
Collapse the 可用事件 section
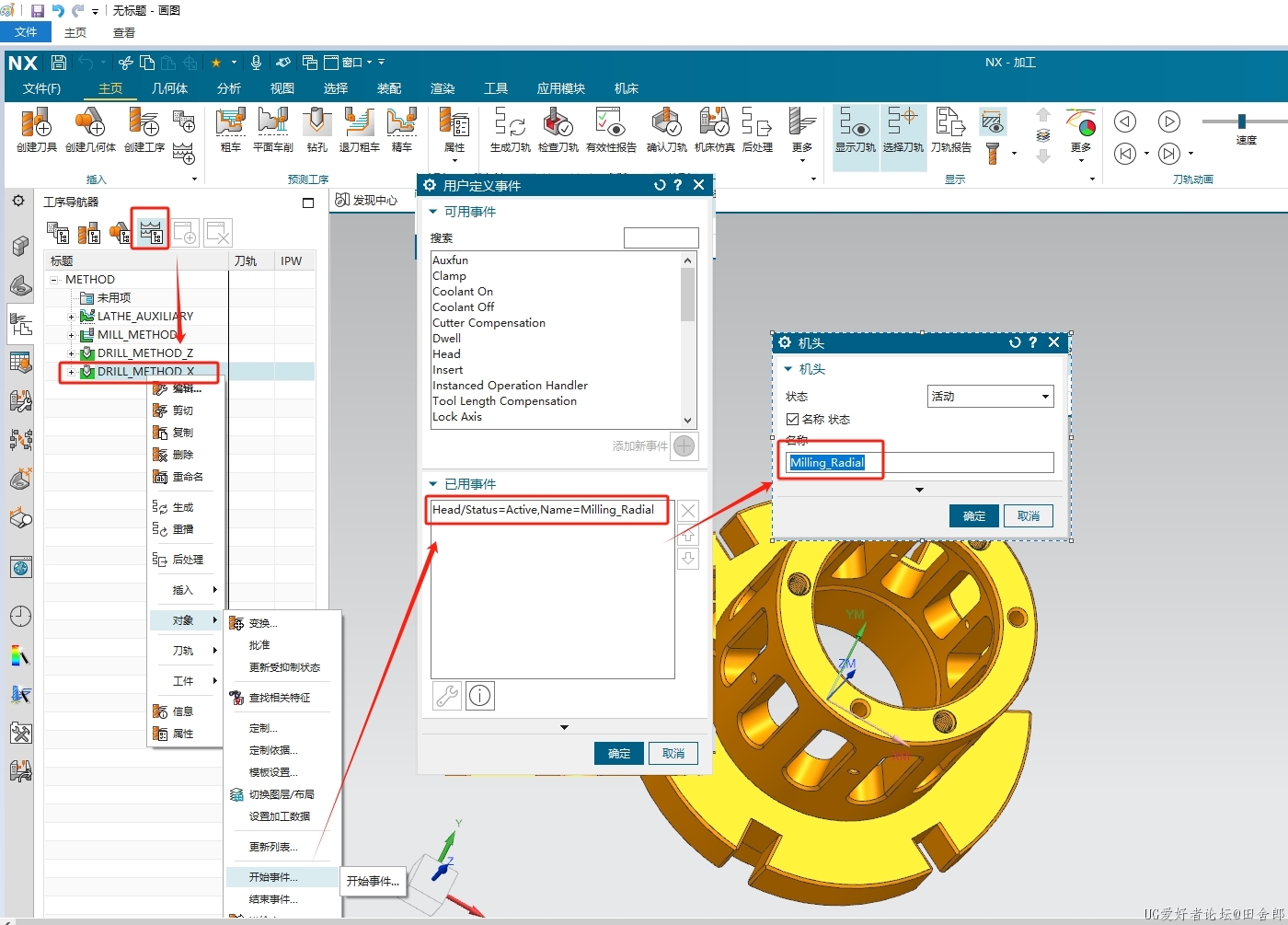point(432,212)
